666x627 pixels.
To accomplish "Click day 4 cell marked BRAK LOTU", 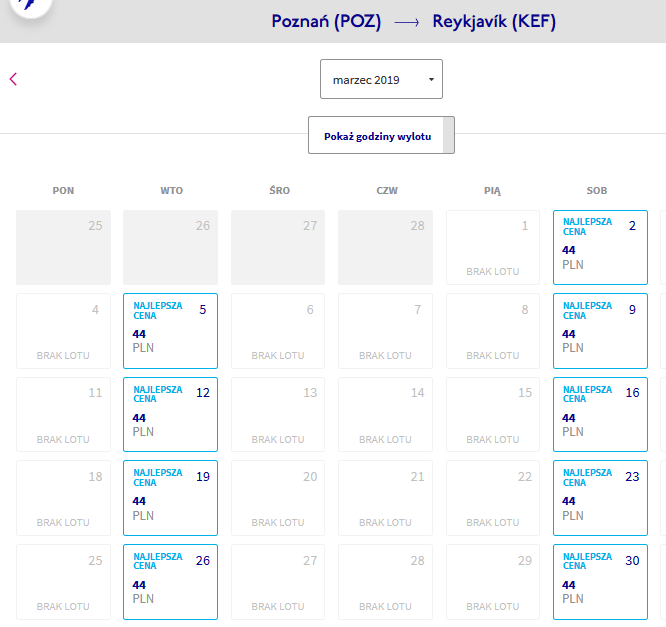I will click(x=63, y=331).
